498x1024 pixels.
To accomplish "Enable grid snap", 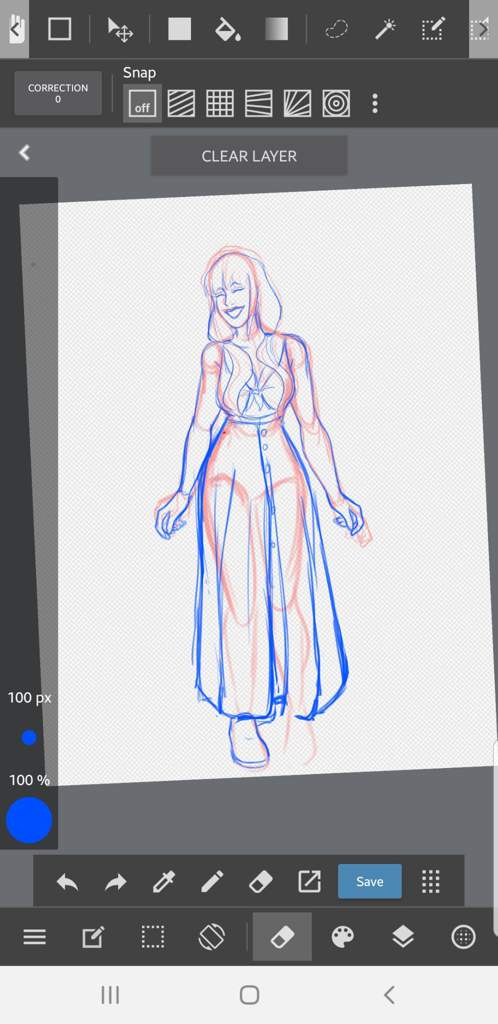I will (220, 104).
